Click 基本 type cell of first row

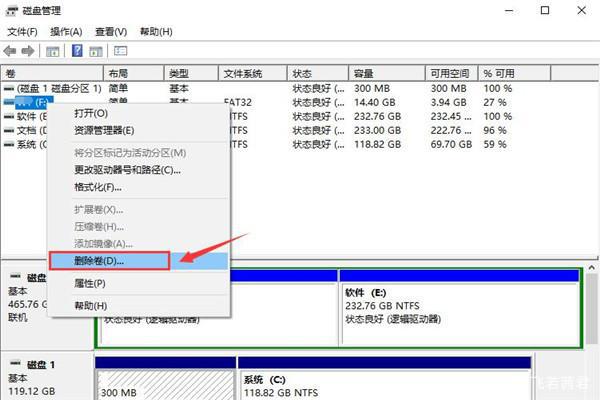coord(179,89)
